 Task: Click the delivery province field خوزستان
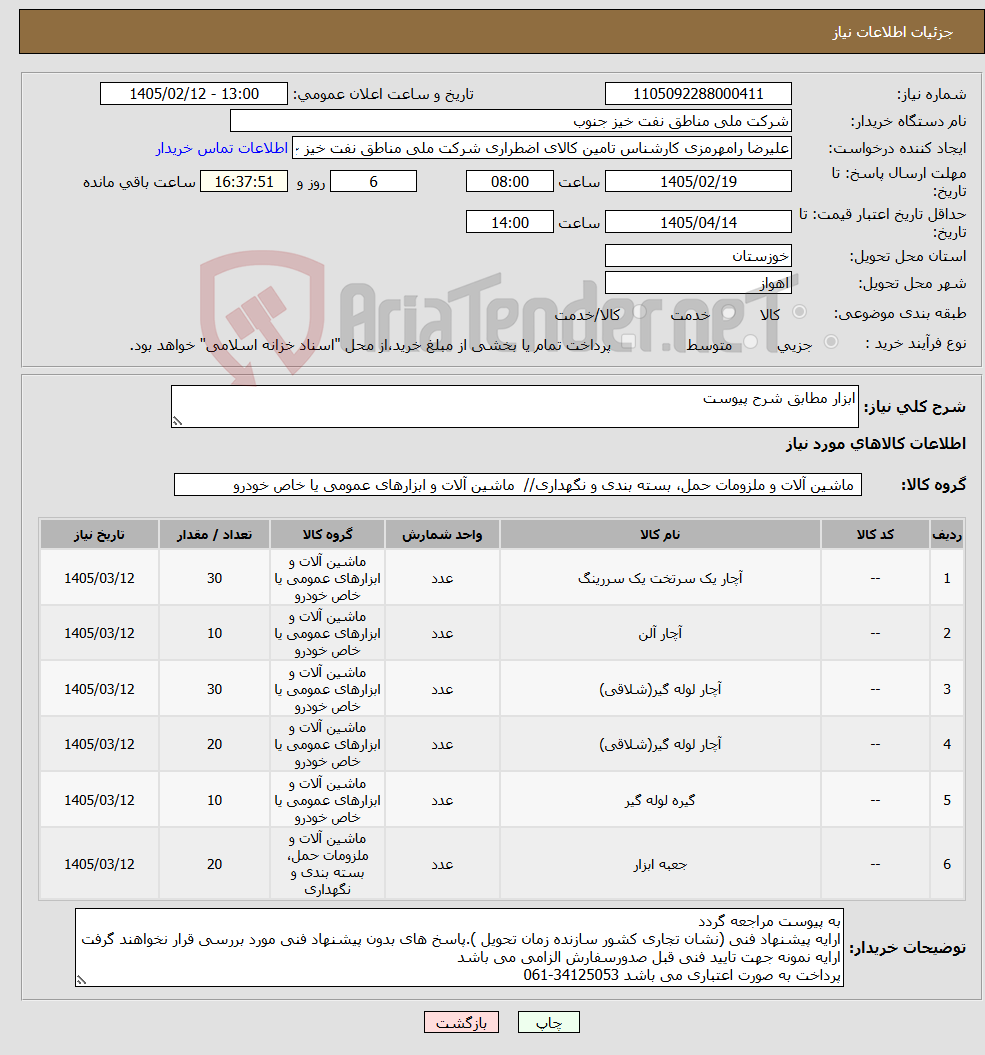698,256
